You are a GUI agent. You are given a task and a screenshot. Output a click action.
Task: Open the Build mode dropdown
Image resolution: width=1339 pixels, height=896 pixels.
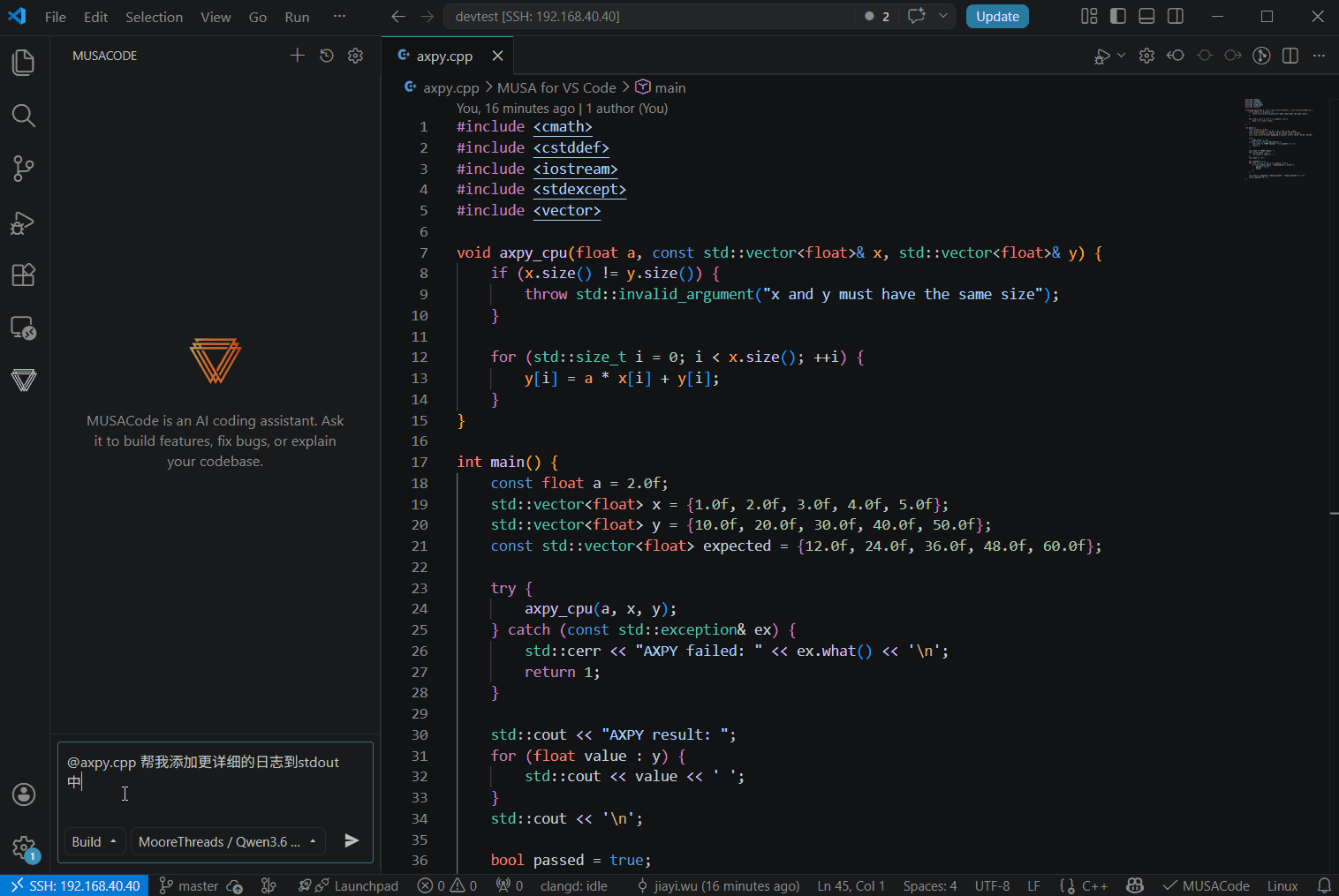(95, 841)
